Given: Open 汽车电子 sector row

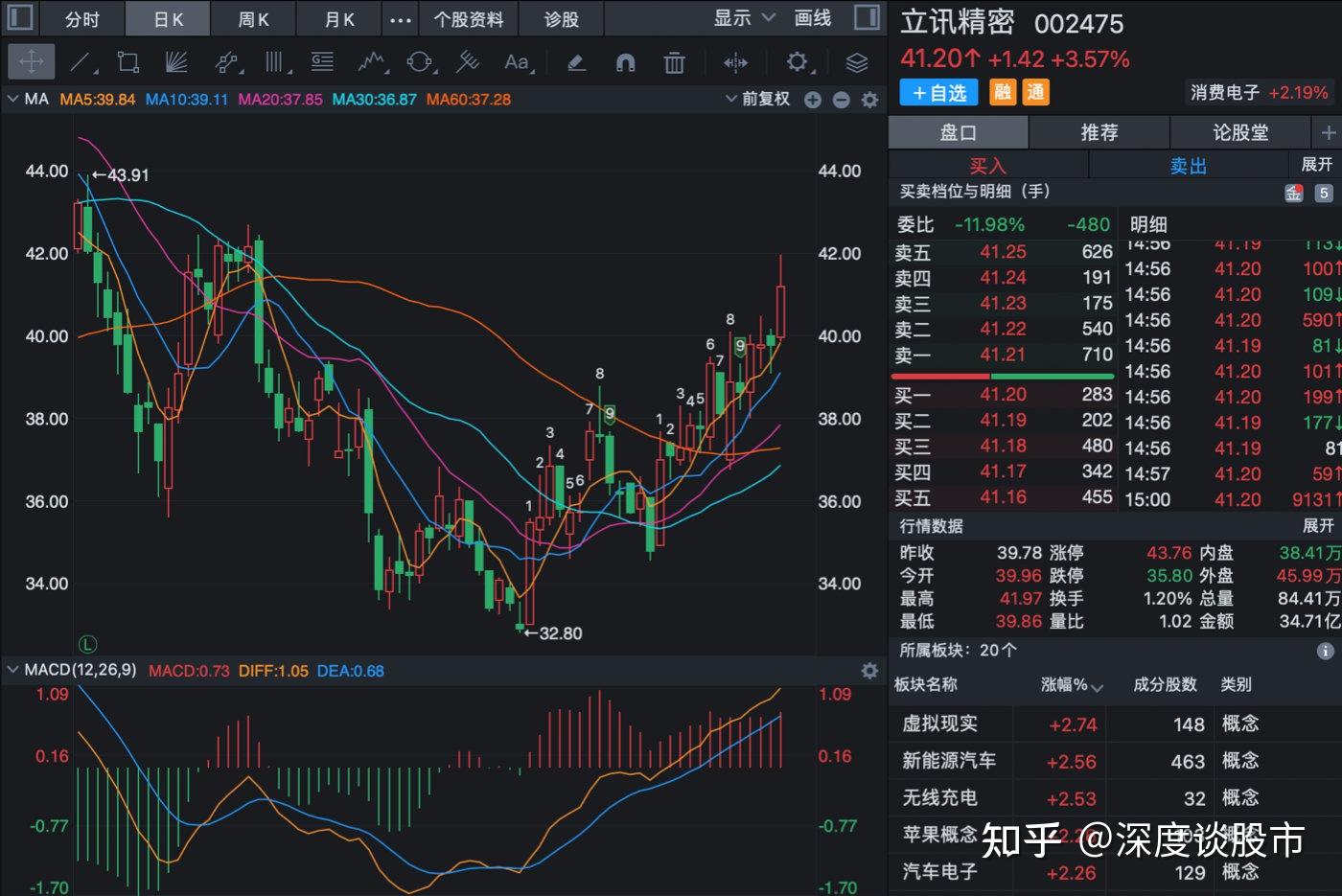Looking at the screenshot, I should tap(1116, 872).
